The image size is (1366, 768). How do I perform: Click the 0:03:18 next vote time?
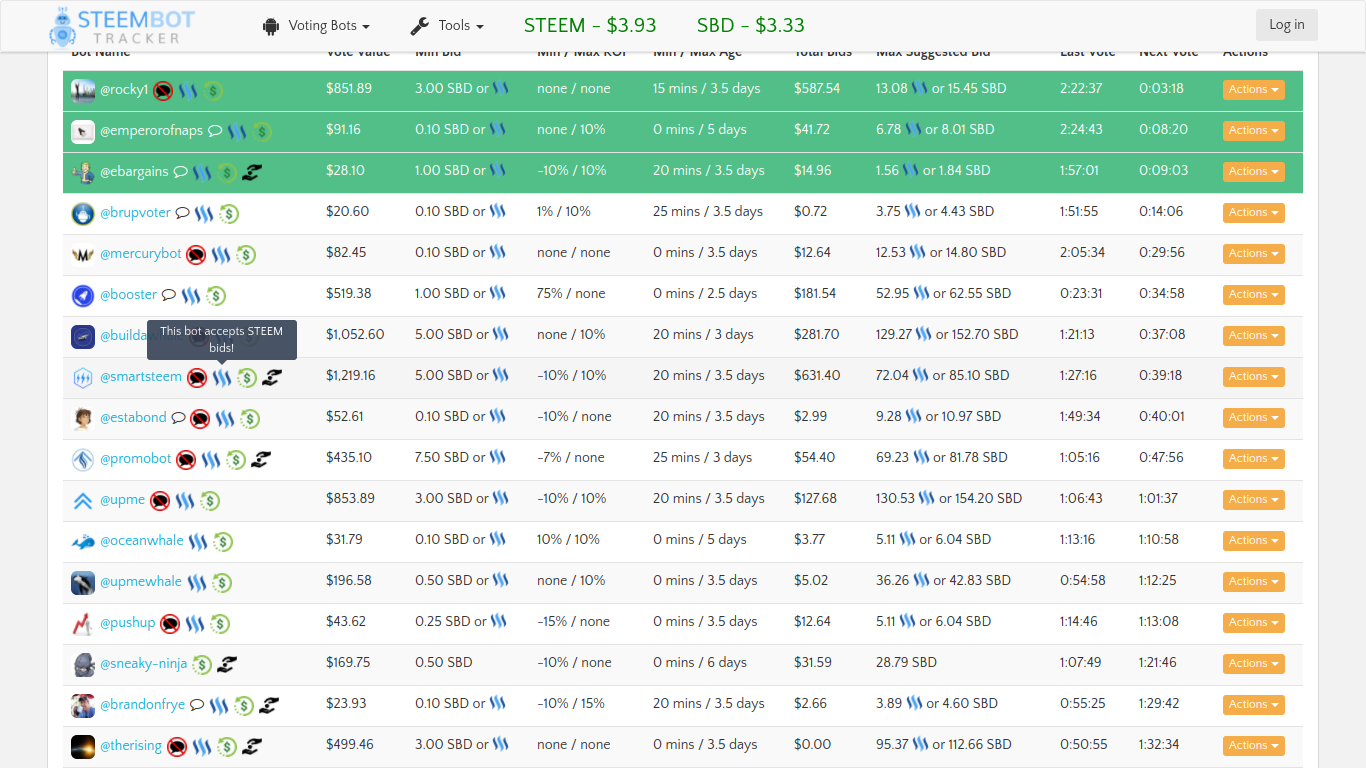click(x=1161, y=89)
